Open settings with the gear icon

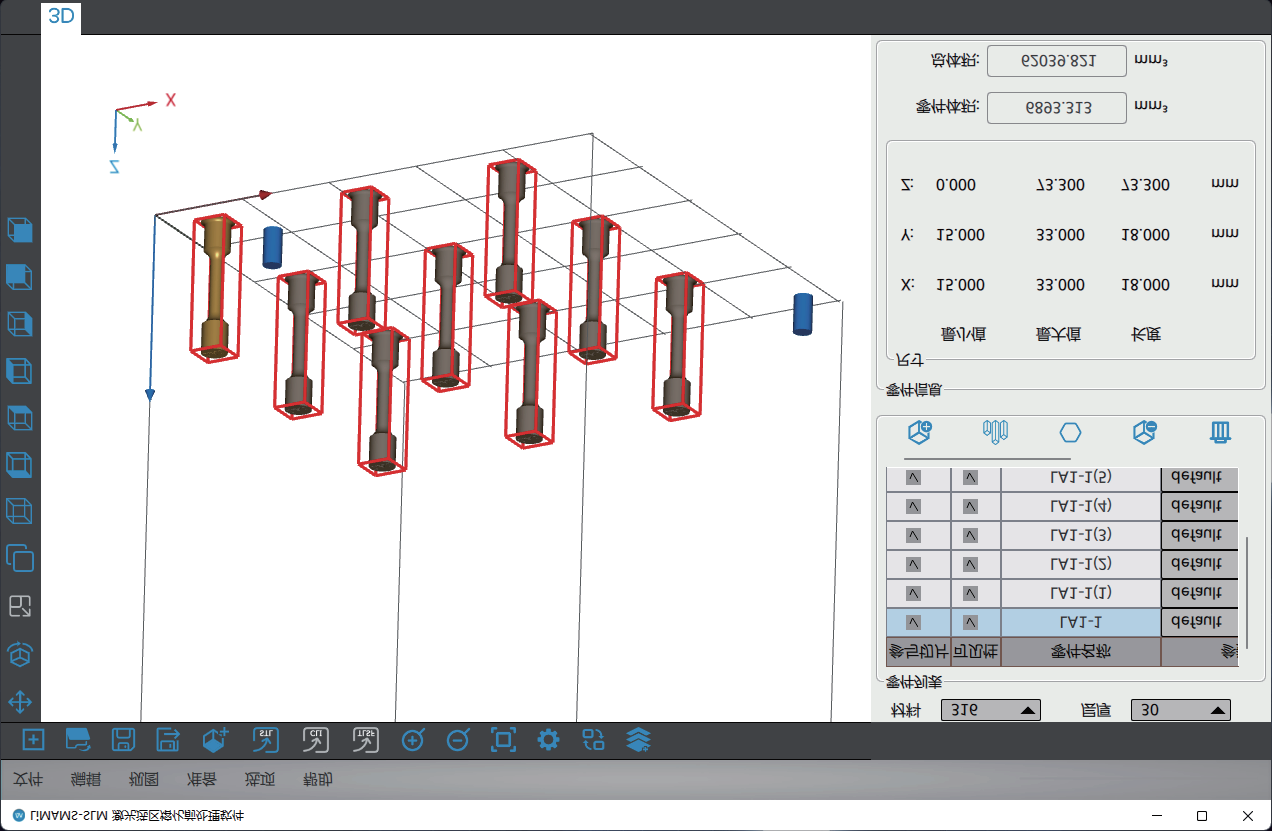tap(548, 740)
